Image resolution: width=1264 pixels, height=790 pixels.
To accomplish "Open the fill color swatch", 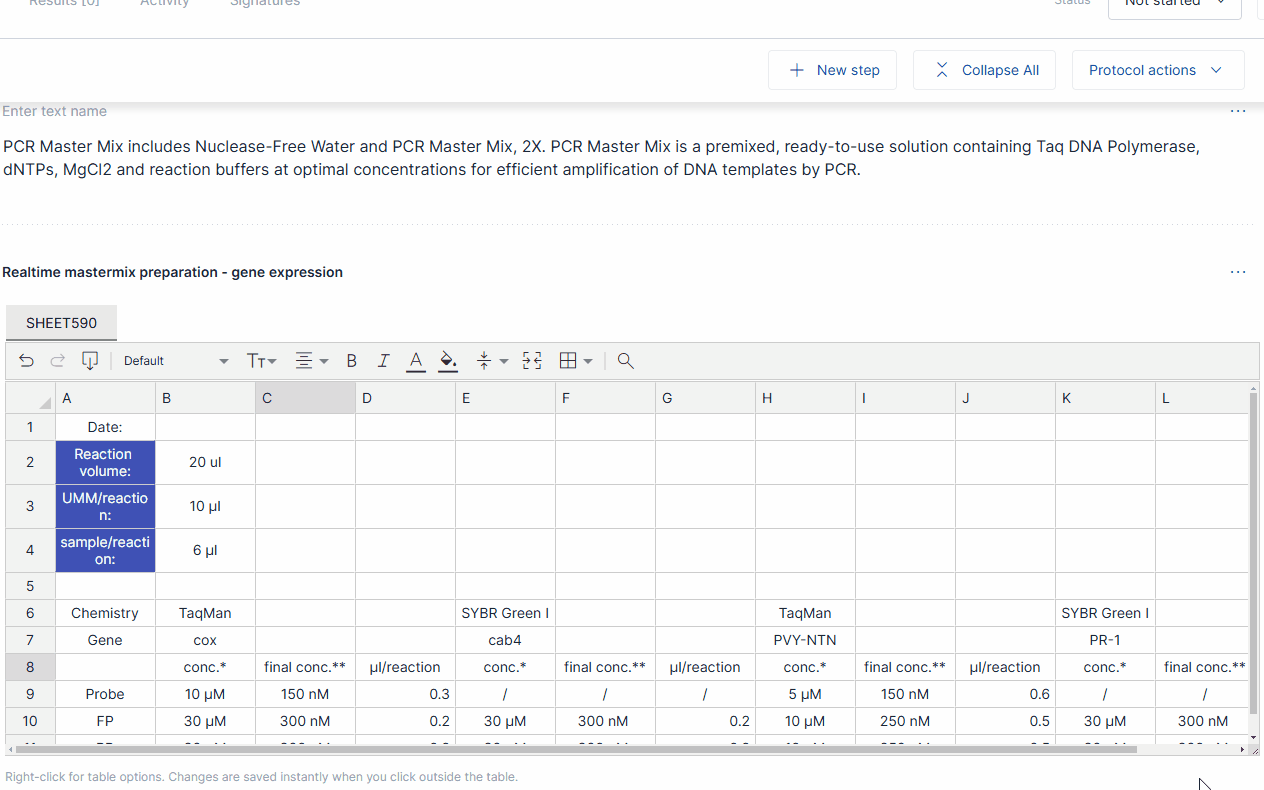I will [x=447, y=360].
